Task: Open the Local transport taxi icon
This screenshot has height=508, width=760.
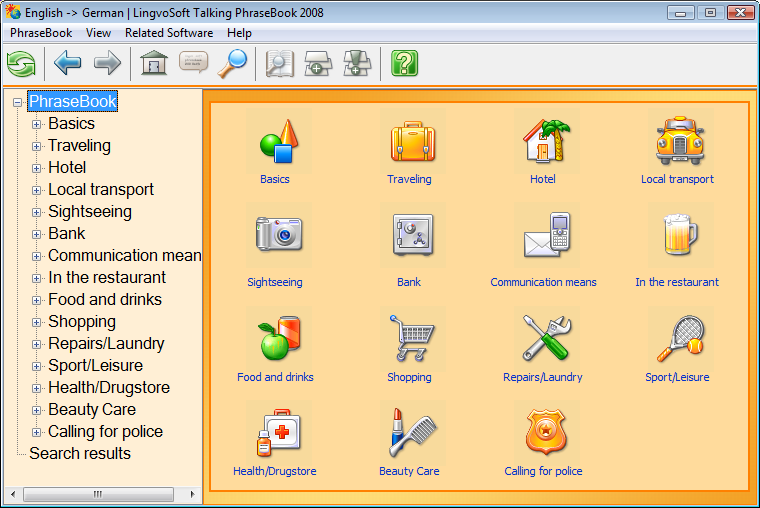Action: pos(681,141)
